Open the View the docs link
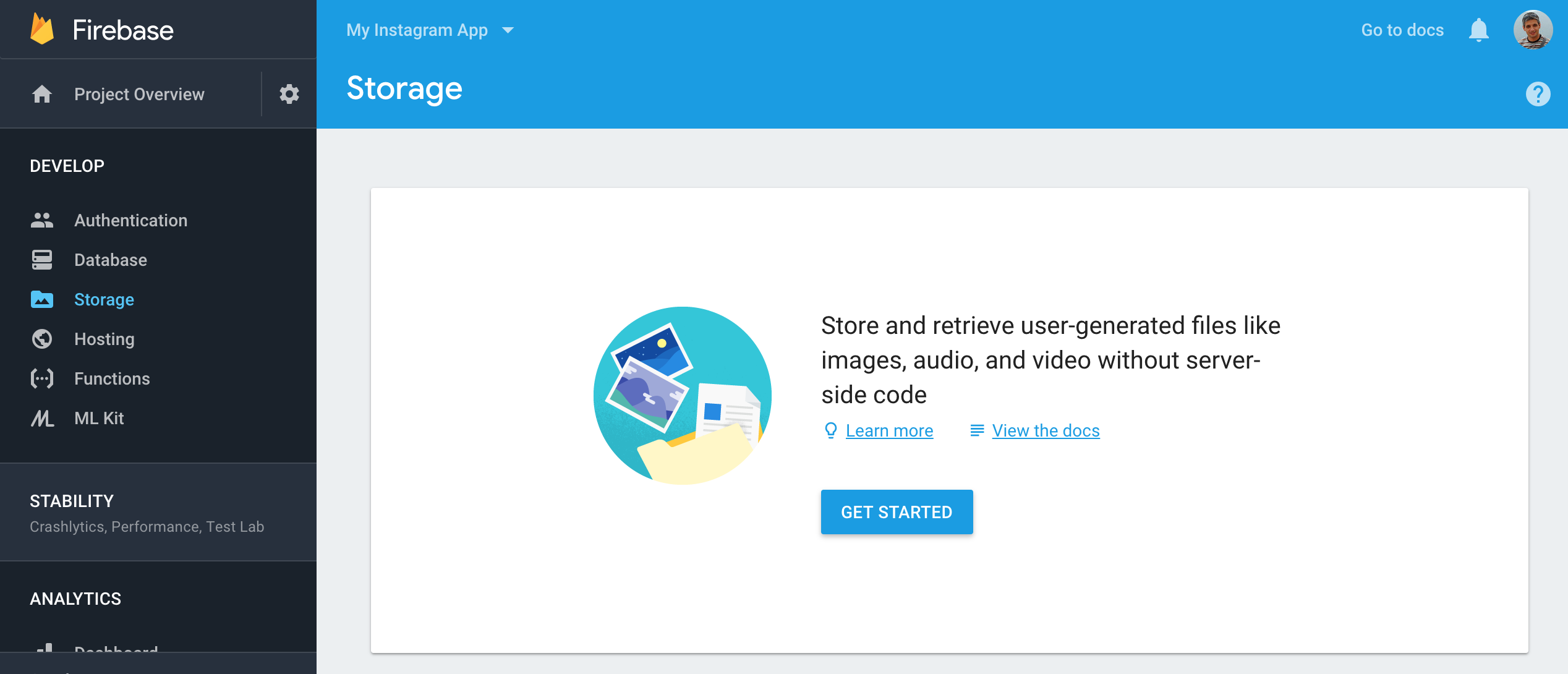The width and height of the screenshot is (1568, 674). point(1046,430)
